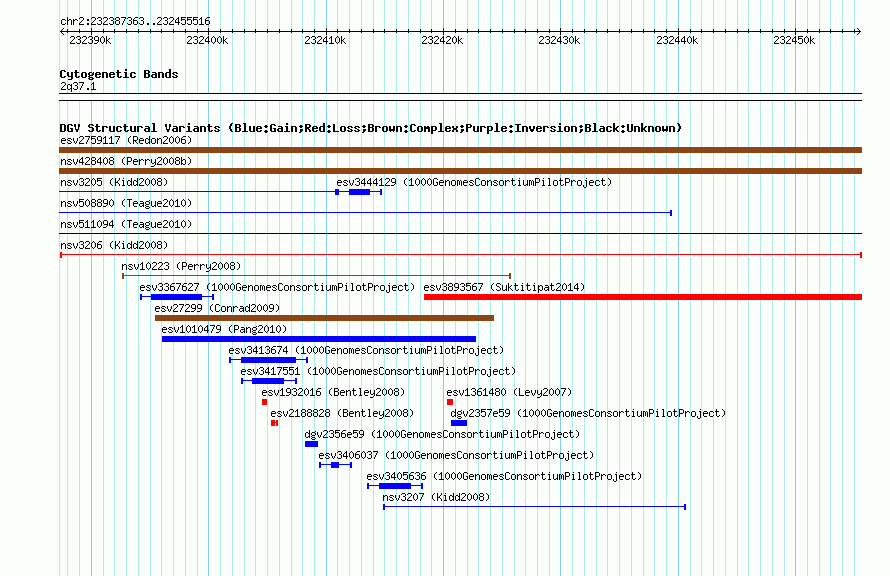Select the brown esv2759117 variant bar
Image resolution: width=890 pixels, height=576 pixels.
click(x=460, y=150)
